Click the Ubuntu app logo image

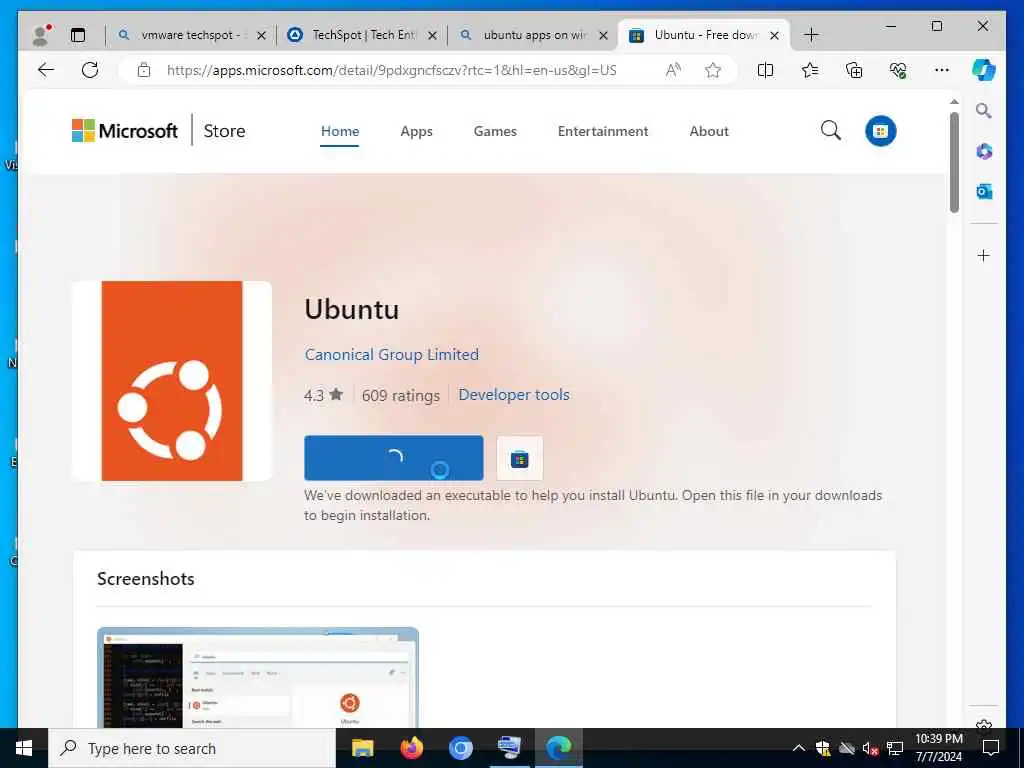click(x=172, y=381)
